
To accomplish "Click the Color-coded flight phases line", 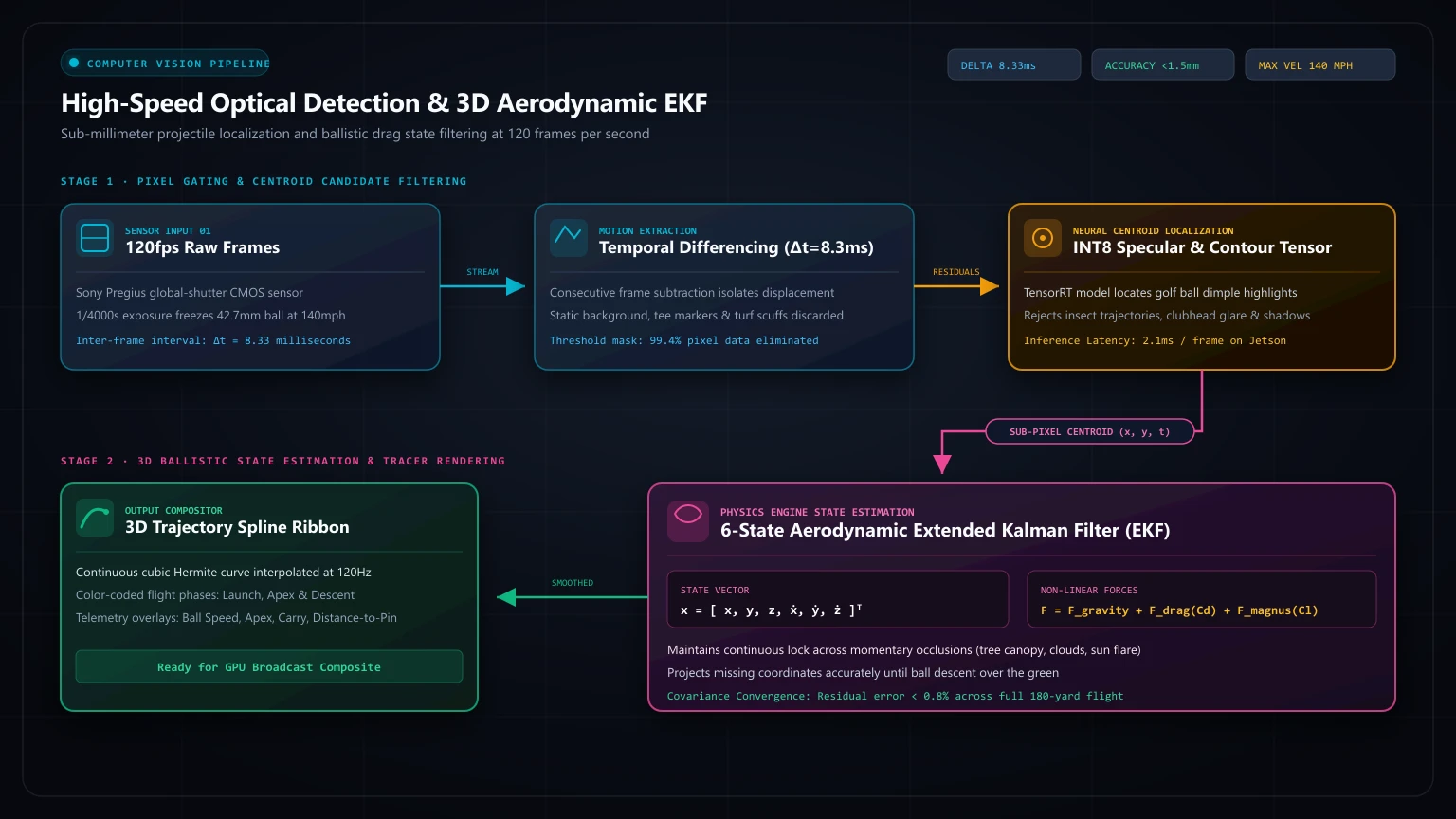I will click(x=215, y=595).
